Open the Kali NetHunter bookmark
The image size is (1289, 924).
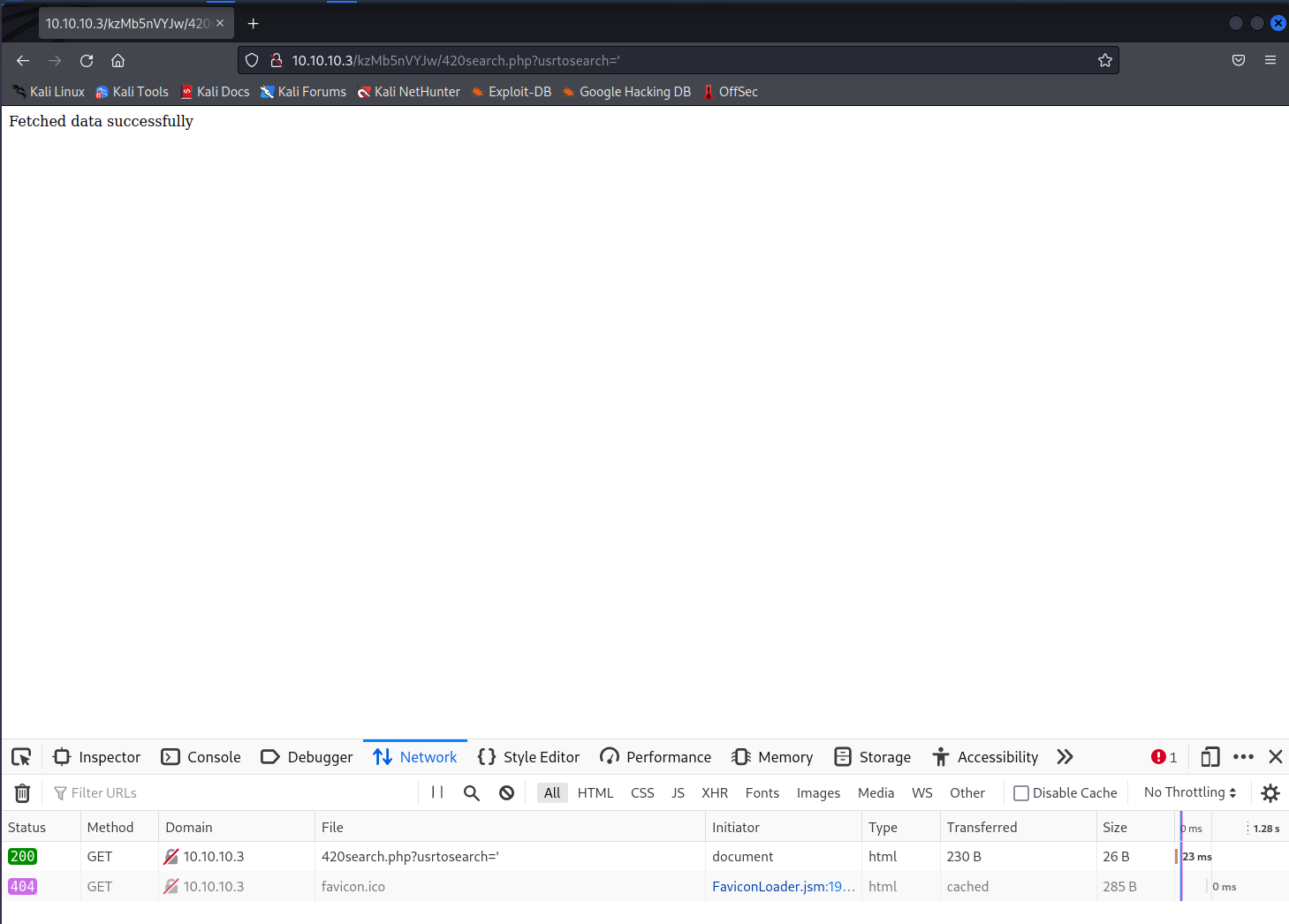(x=408, y=92)
